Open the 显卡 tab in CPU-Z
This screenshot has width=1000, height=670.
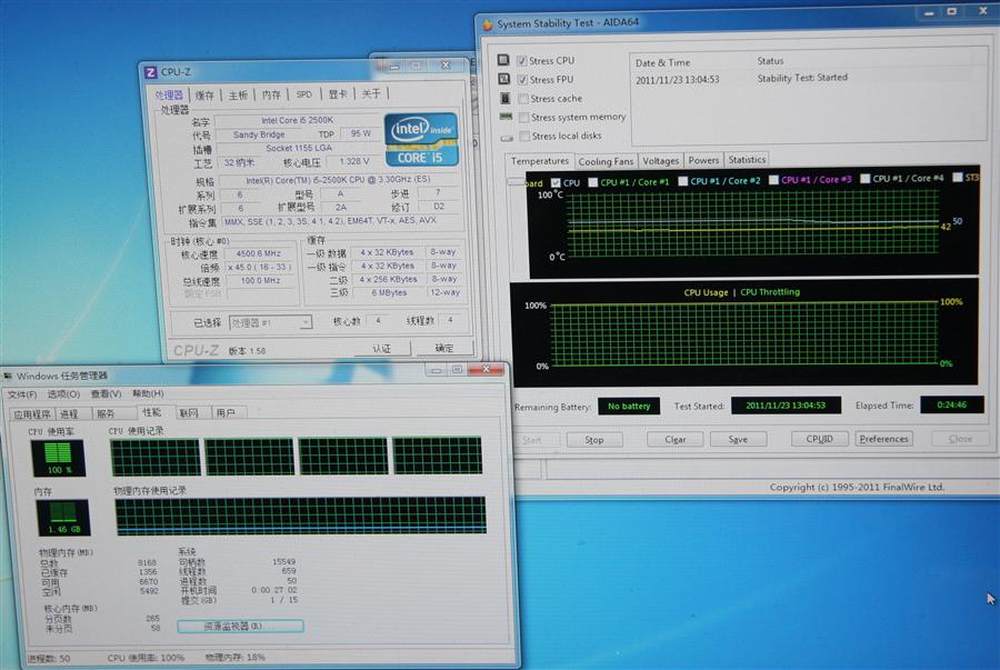pos(337,94)
